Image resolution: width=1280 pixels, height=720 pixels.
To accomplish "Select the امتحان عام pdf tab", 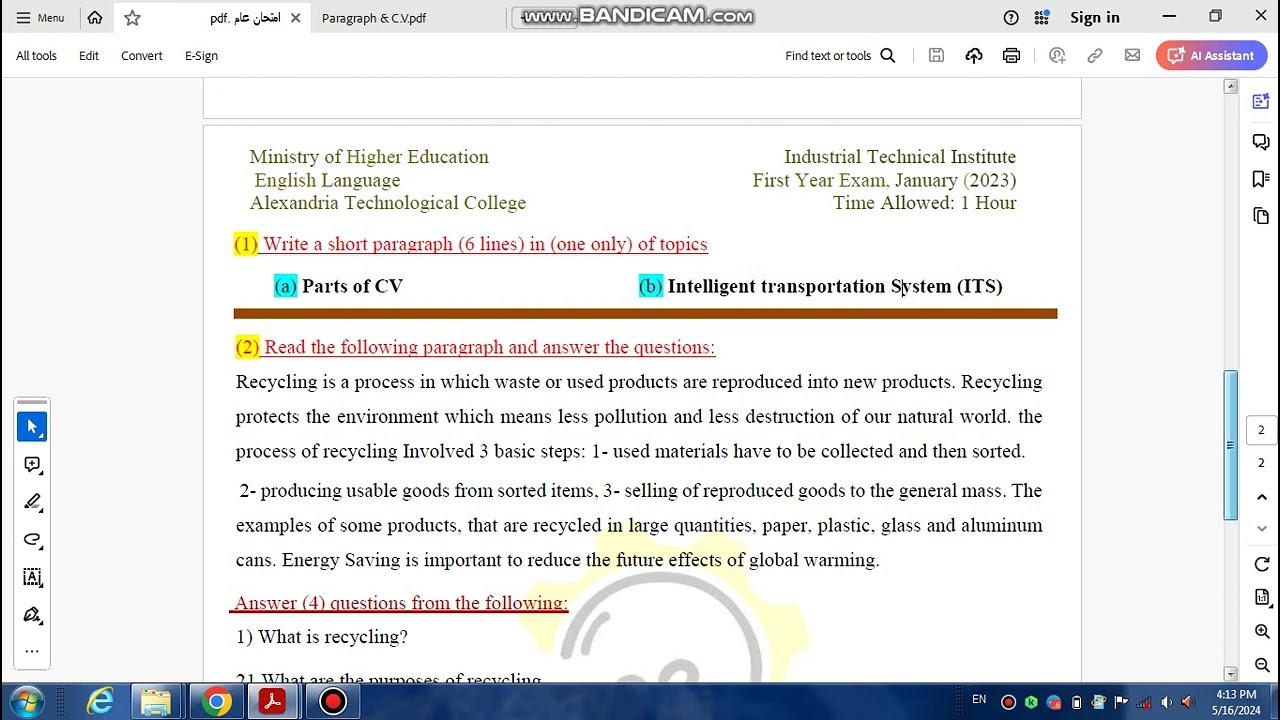I will 245,18.
